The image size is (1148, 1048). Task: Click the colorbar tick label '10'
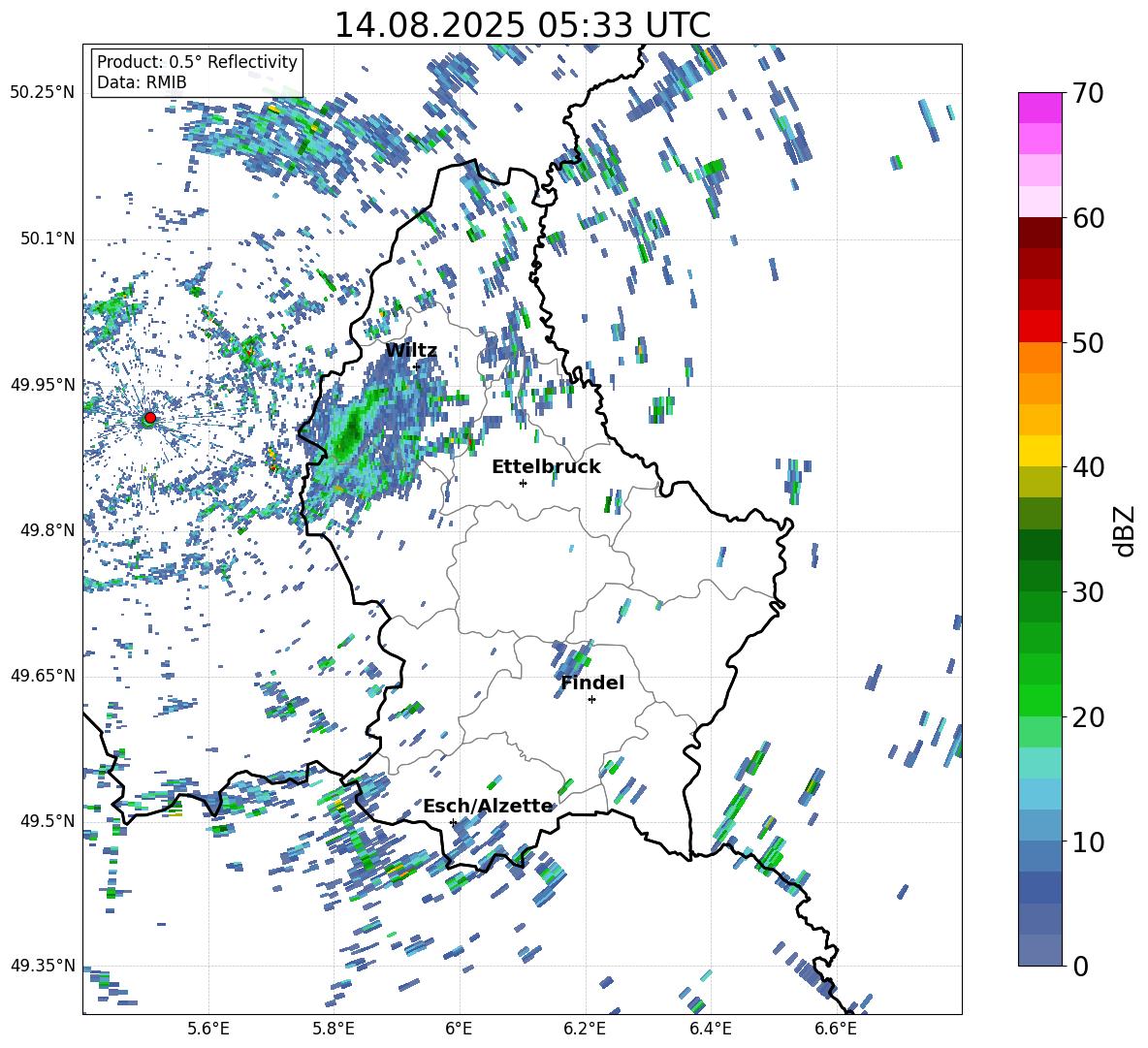coord(1088,842)
